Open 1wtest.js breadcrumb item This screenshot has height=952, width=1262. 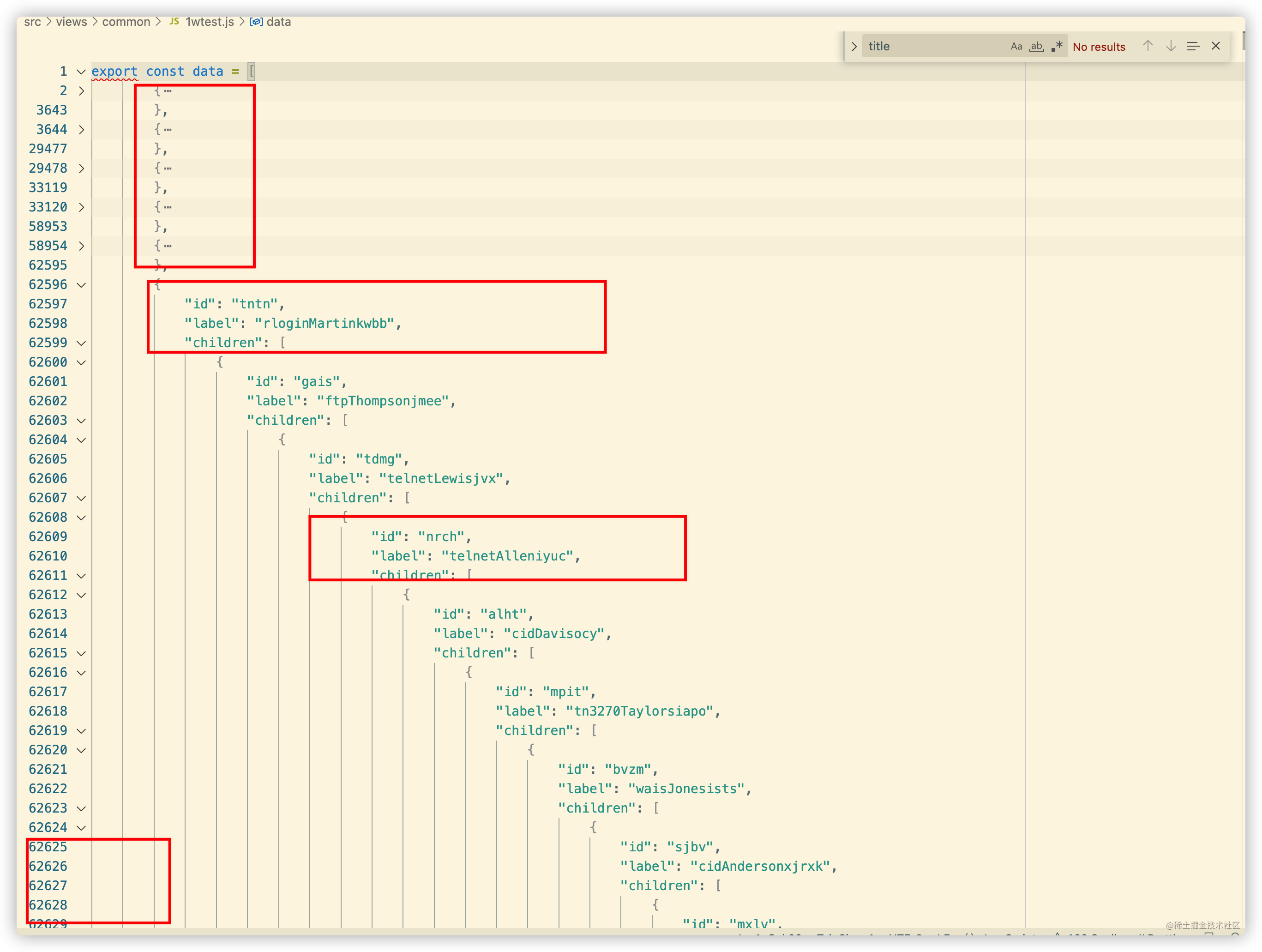[x=210, y=22]
